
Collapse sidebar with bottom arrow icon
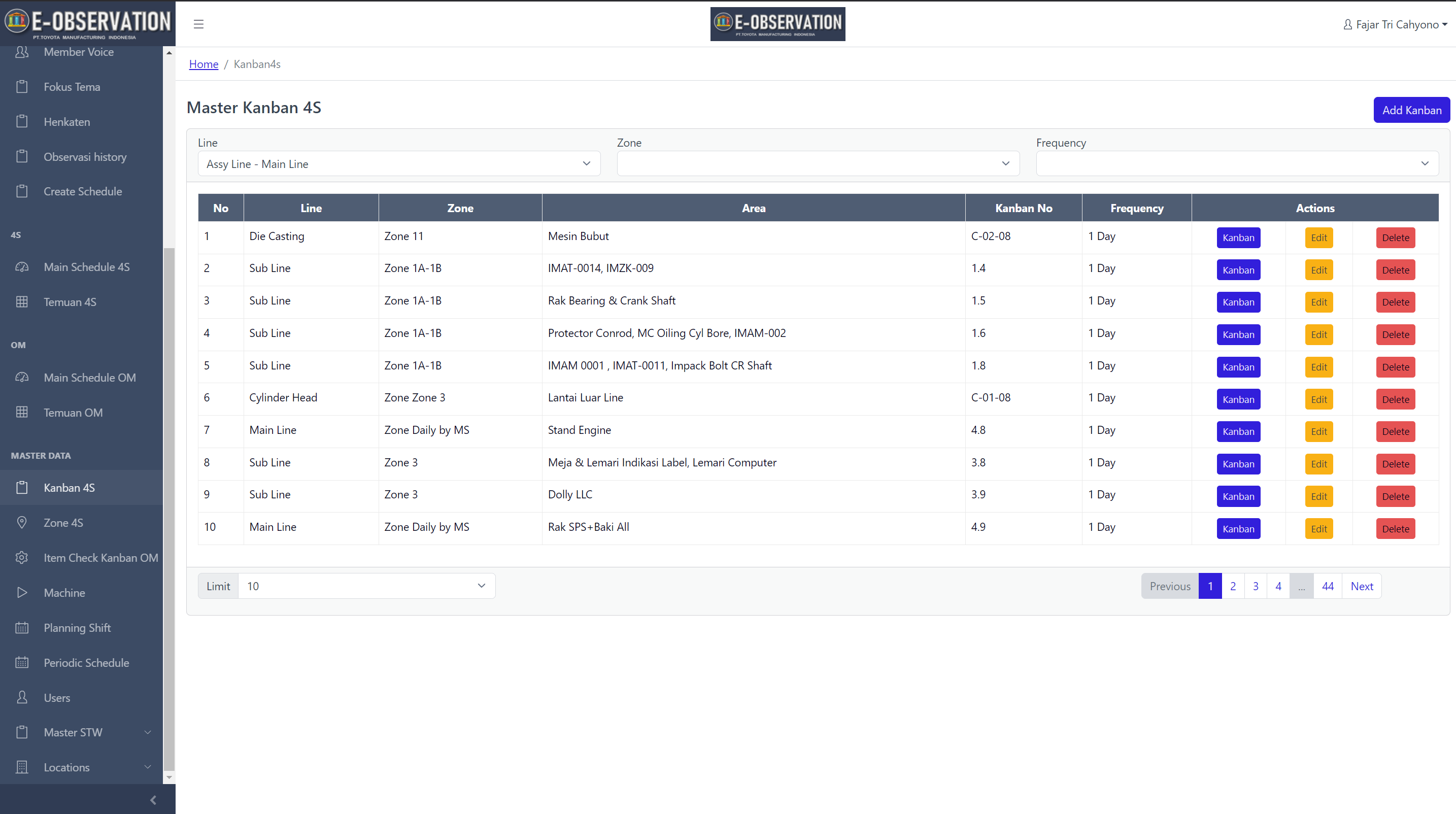click(153, 800)
